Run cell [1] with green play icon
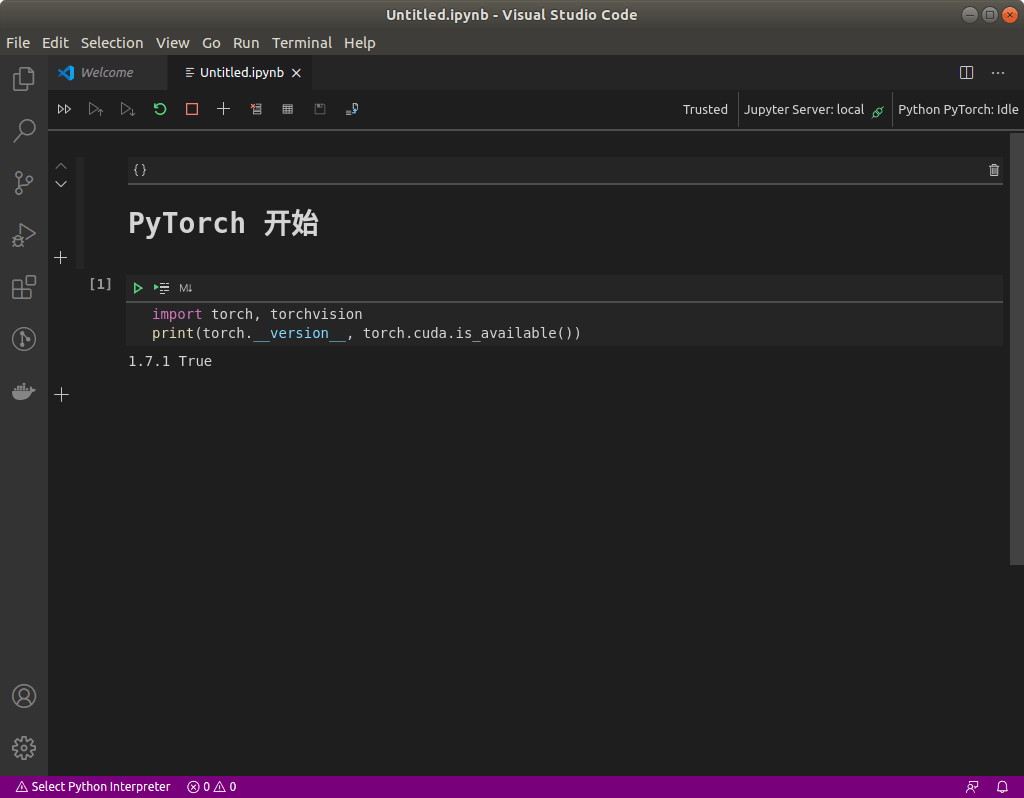The height and width of the screenshot is (798, 1024). (x=138, y=288)
